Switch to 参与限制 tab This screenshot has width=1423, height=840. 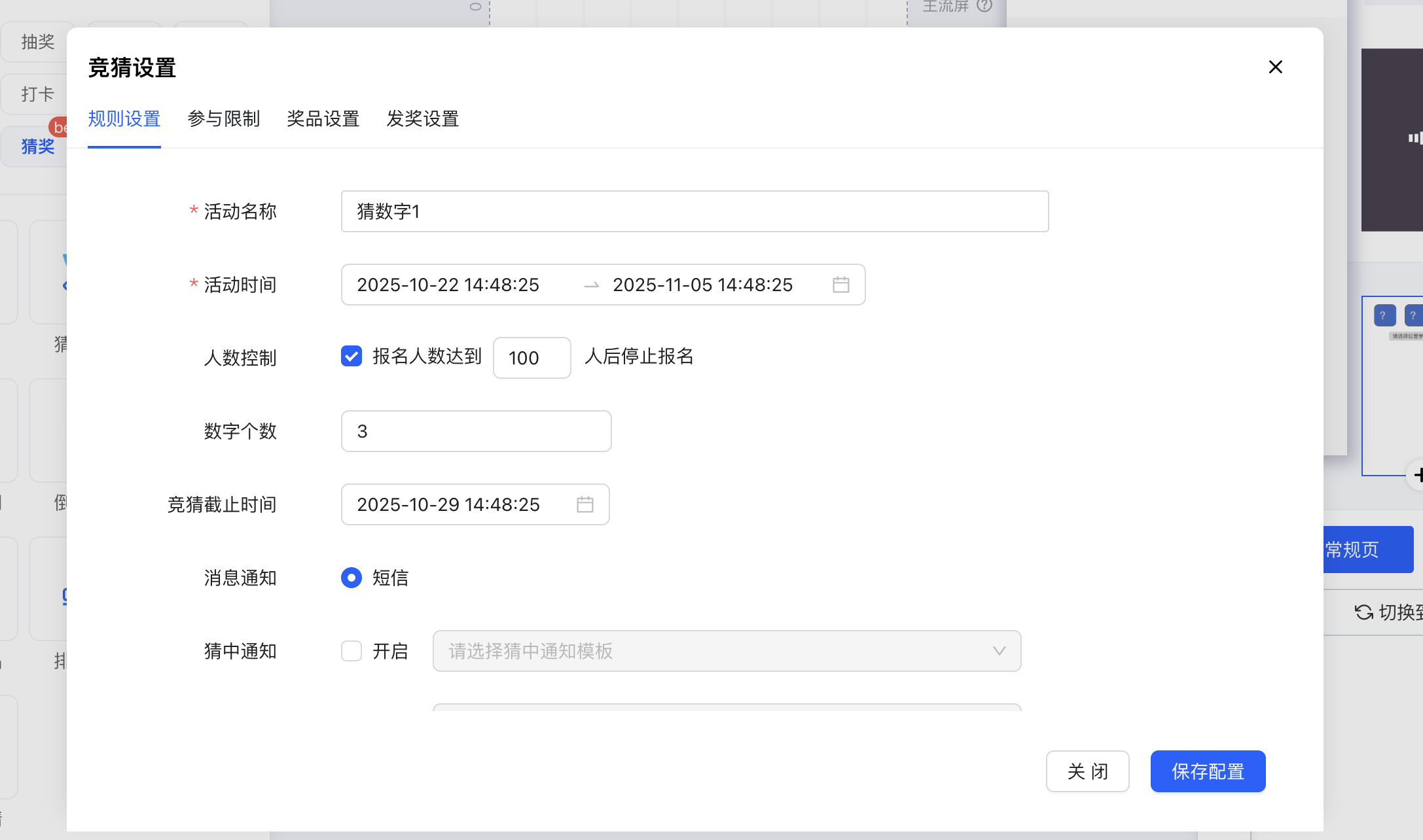pyautogui.click(x=223, y=119)
